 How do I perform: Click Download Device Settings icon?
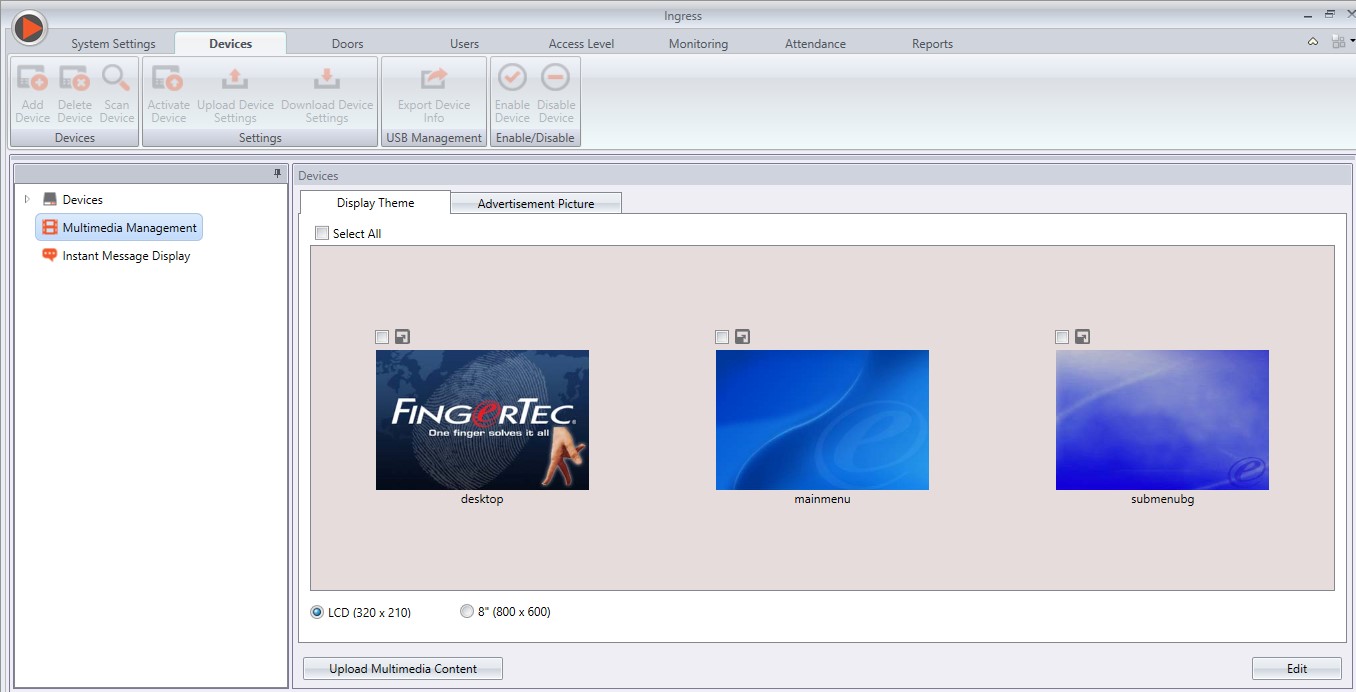point(327,78)
